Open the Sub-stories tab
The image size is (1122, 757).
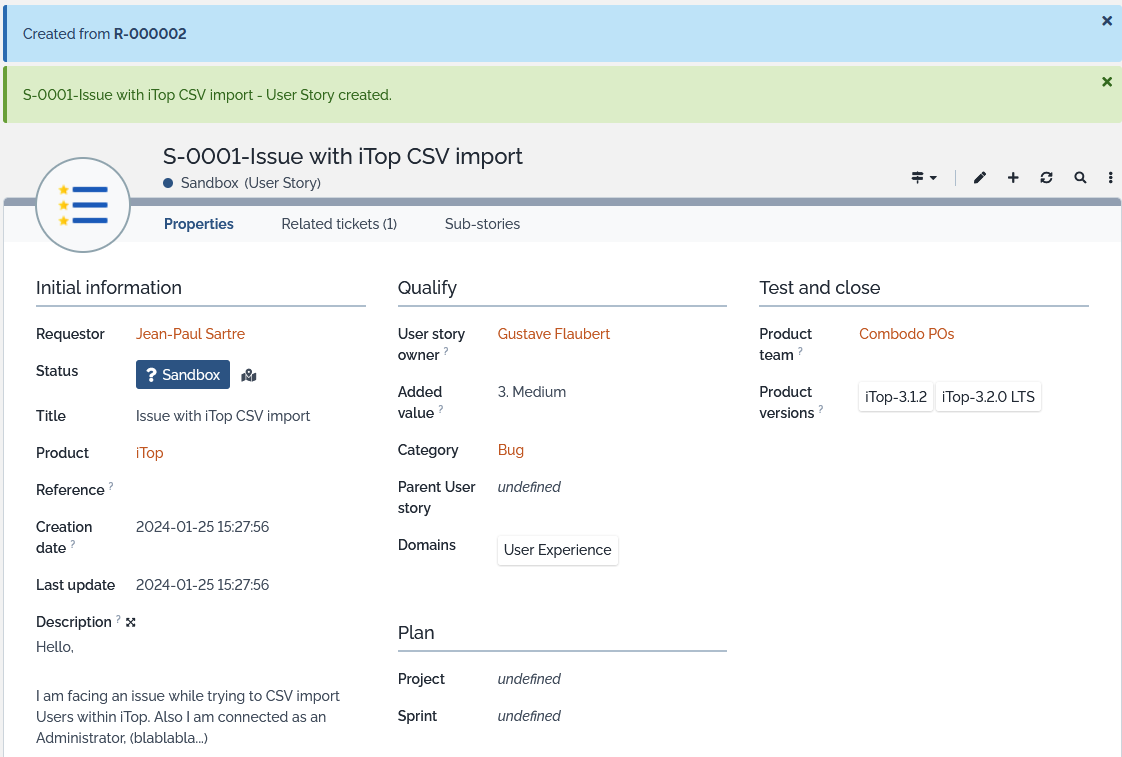482,224
